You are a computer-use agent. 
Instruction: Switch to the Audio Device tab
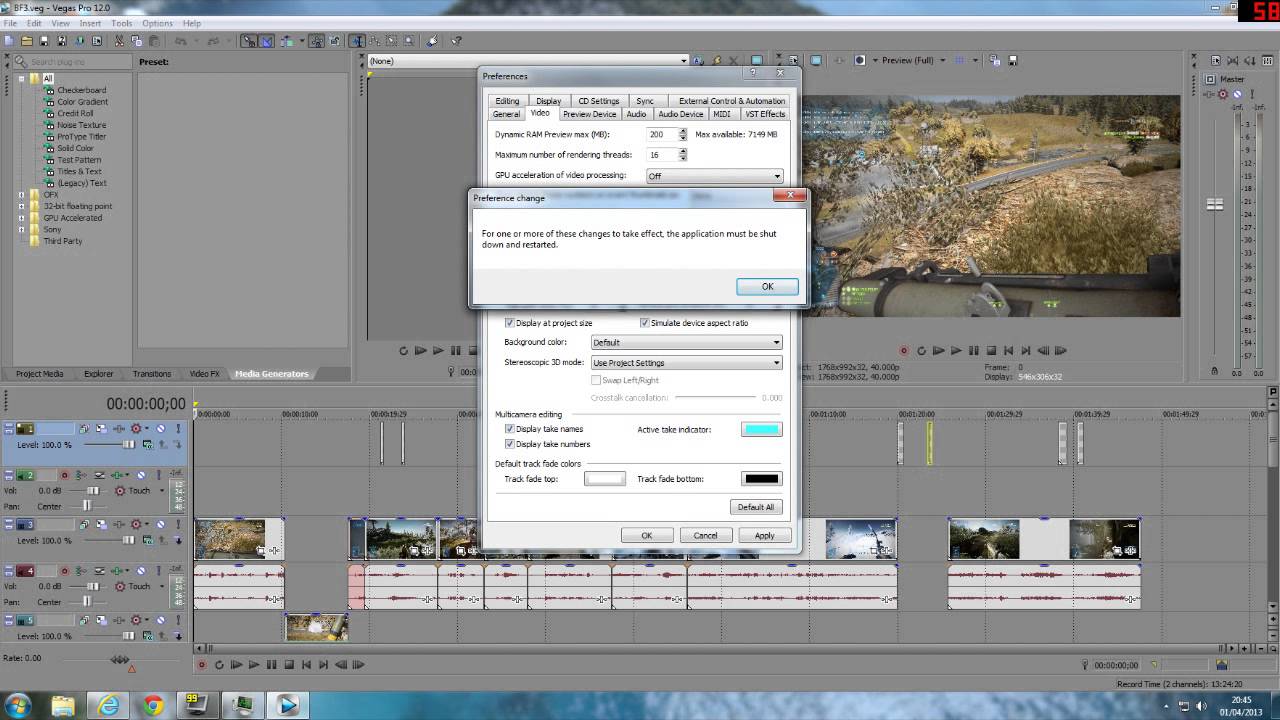point(681,114)
